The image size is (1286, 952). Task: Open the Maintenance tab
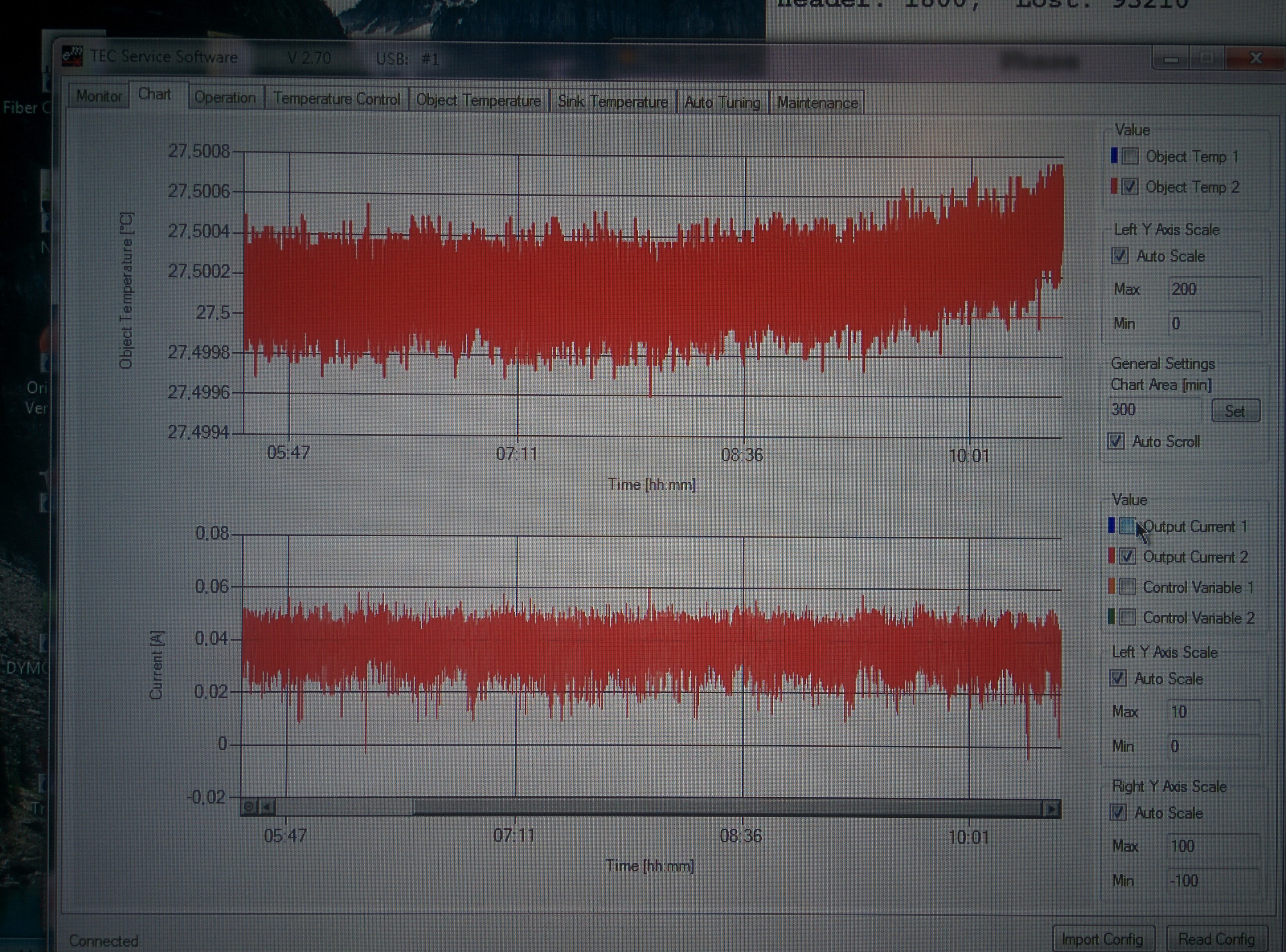point(817,103)
